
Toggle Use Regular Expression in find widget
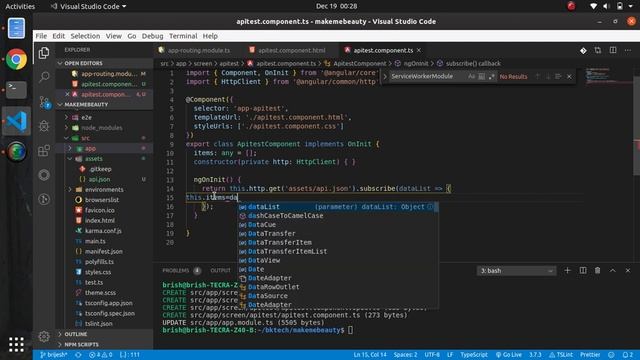[491, 76]
